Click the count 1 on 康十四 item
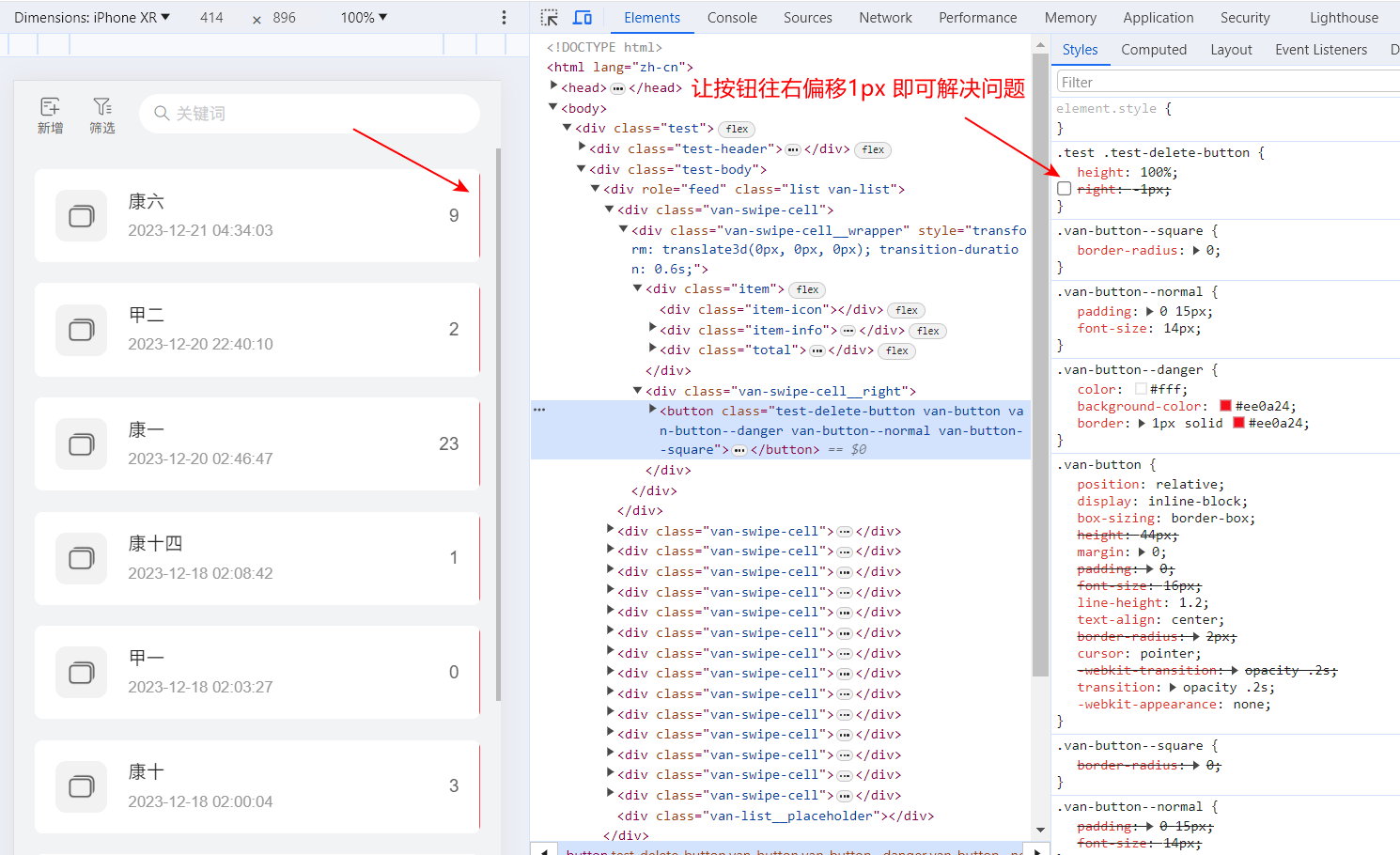Viewport: 1400px width, 855px height. coord(454,558)
